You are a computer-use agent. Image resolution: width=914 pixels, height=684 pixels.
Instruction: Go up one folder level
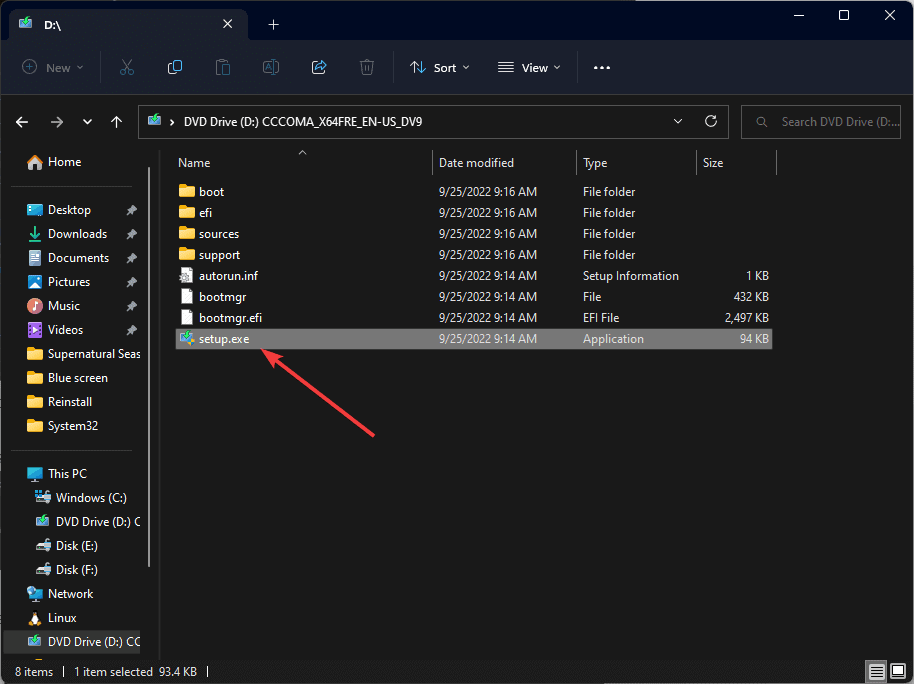click(117, 122)
